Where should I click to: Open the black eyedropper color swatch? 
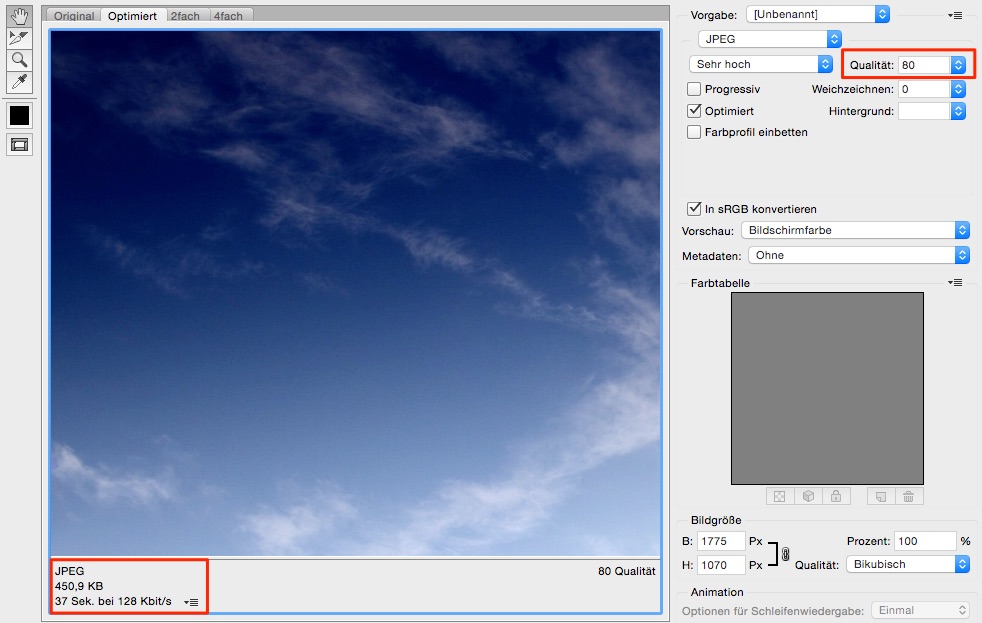coord(19,116)
